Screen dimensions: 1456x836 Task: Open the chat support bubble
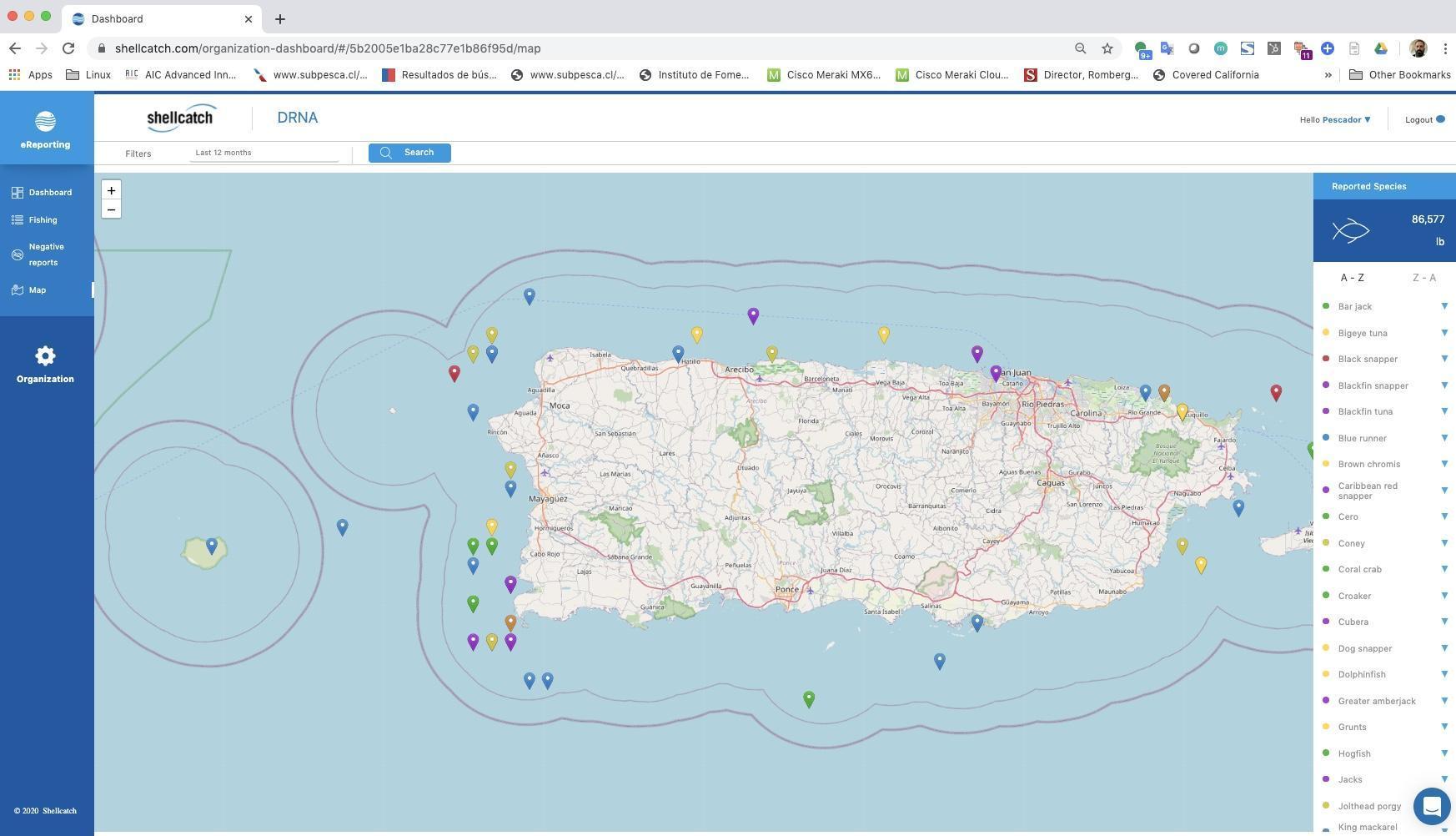(1431, 806)
